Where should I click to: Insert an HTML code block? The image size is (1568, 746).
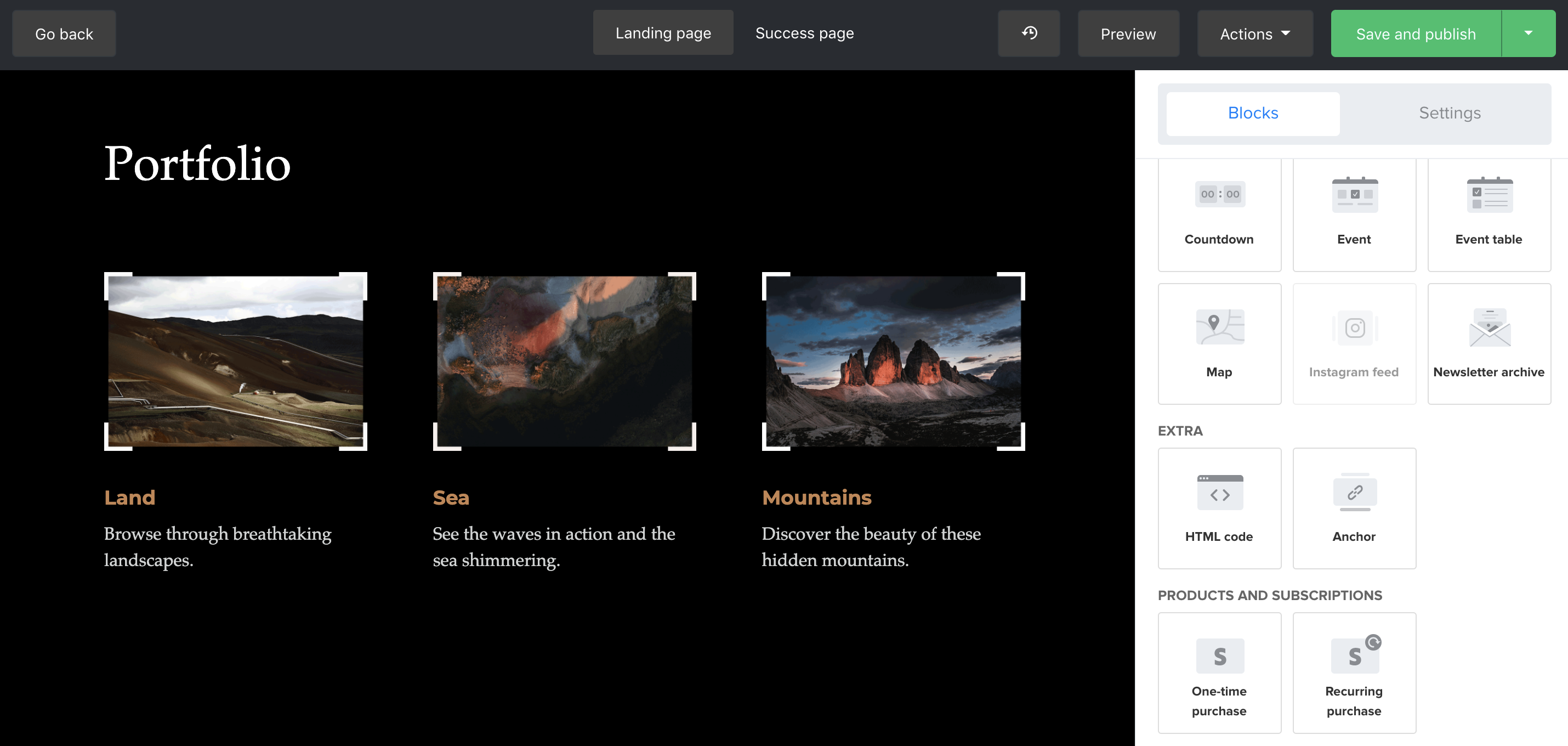point(1219,508)
